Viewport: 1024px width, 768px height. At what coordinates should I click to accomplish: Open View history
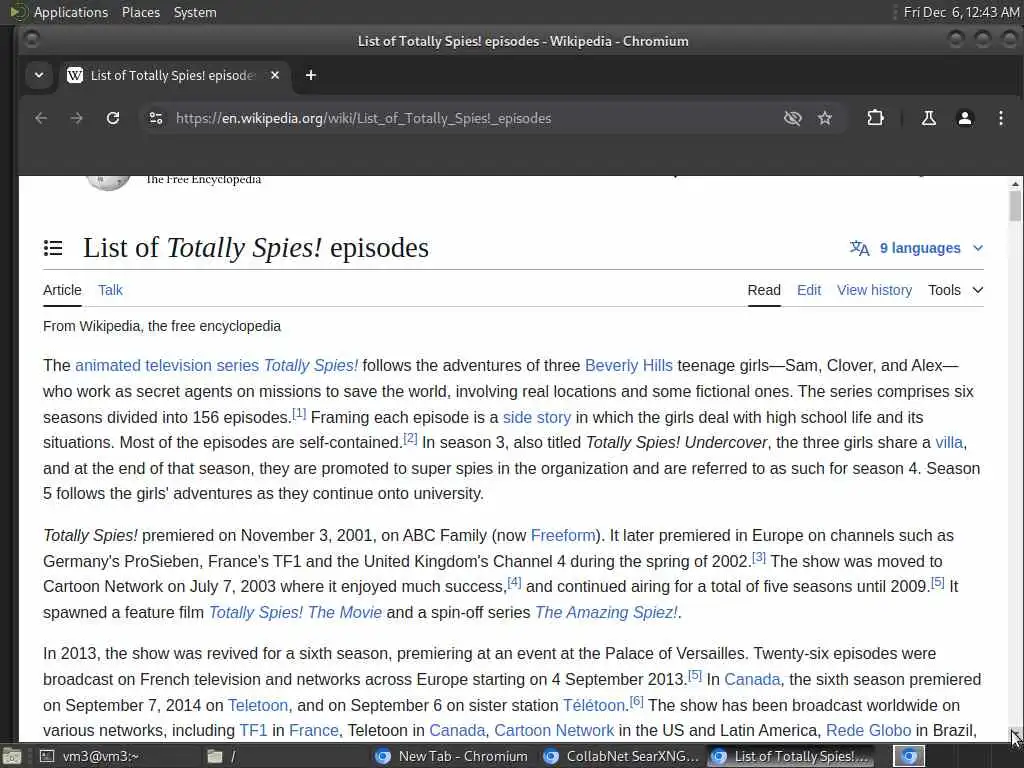[x=874, y=290]
